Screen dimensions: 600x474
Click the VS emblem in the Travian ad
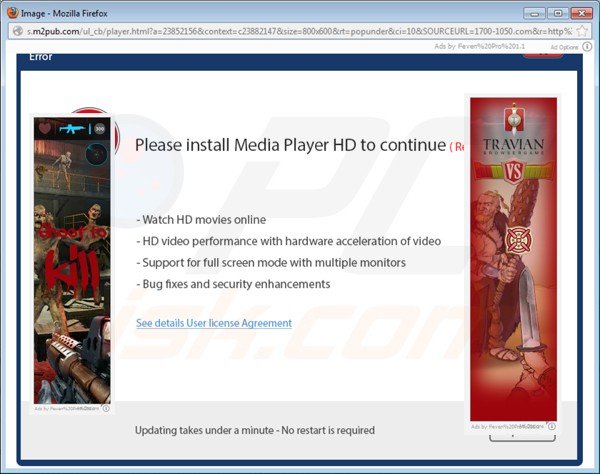pos(514,171)
